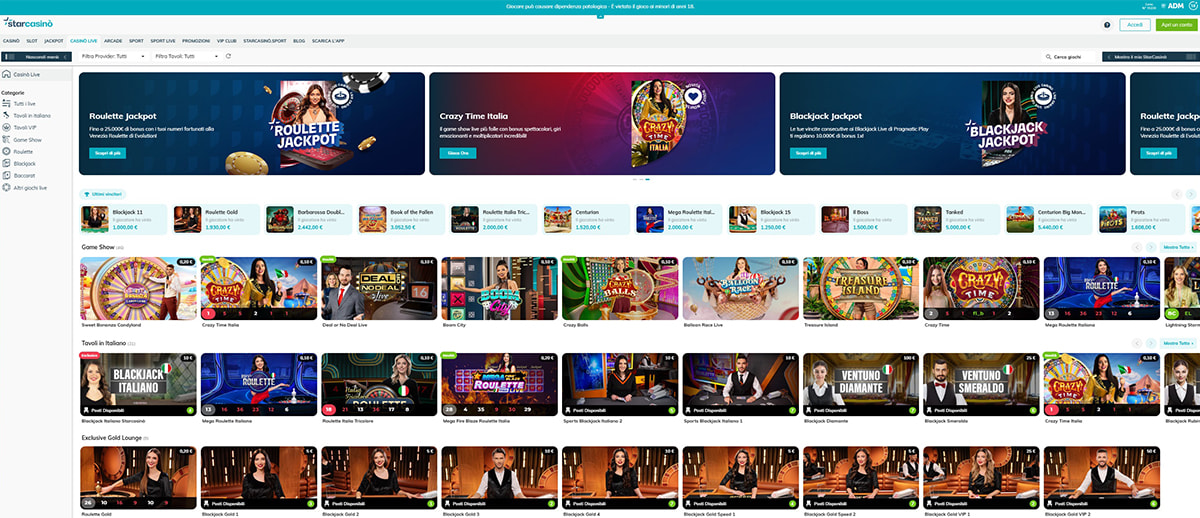Select the Roulette category icon
This screenshot has width=1200, height=518.
(x=7, y=151)
